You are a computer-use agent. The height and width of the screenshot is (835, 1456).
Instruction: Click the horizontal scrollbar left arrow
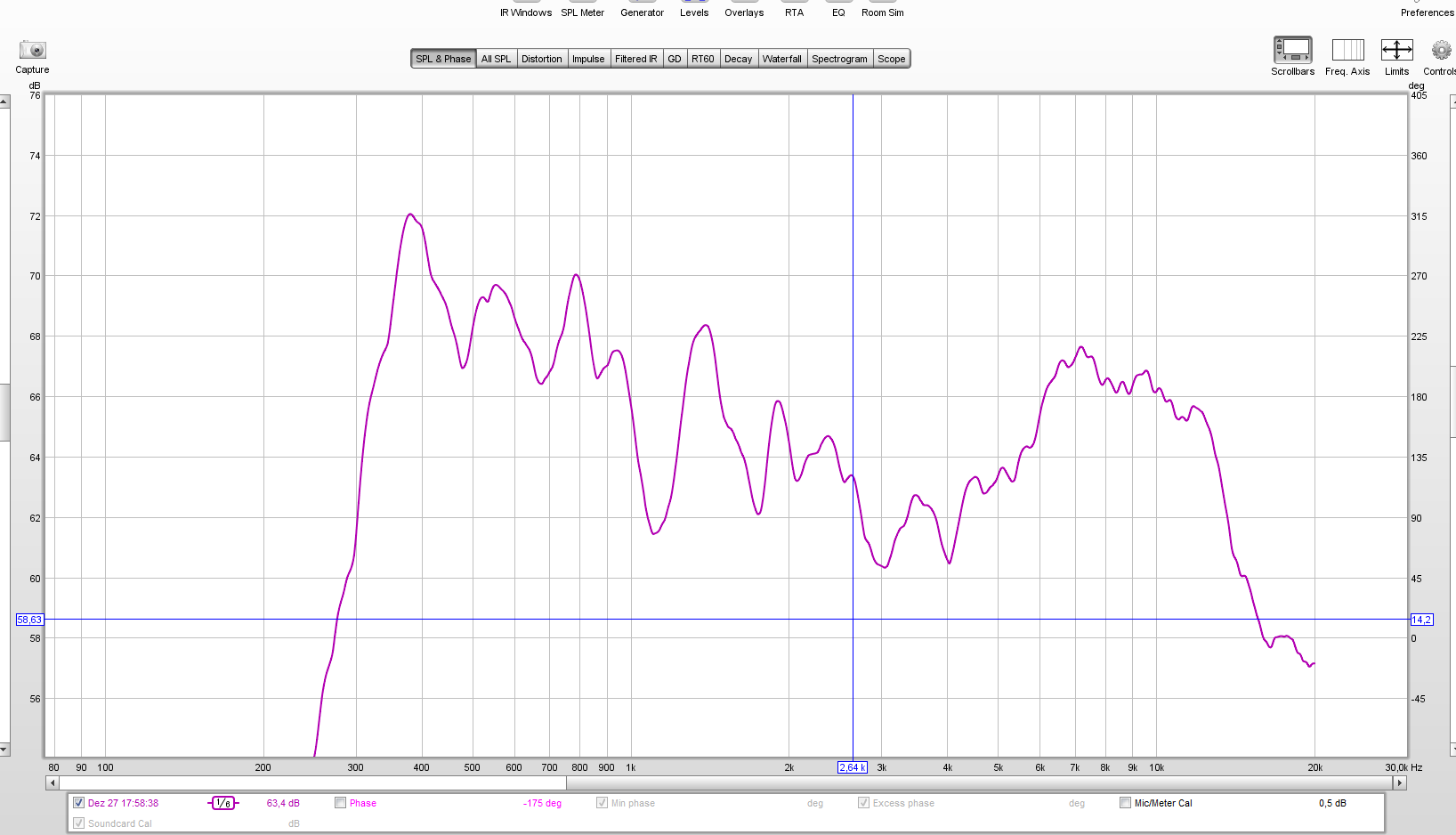pos(53,783)
